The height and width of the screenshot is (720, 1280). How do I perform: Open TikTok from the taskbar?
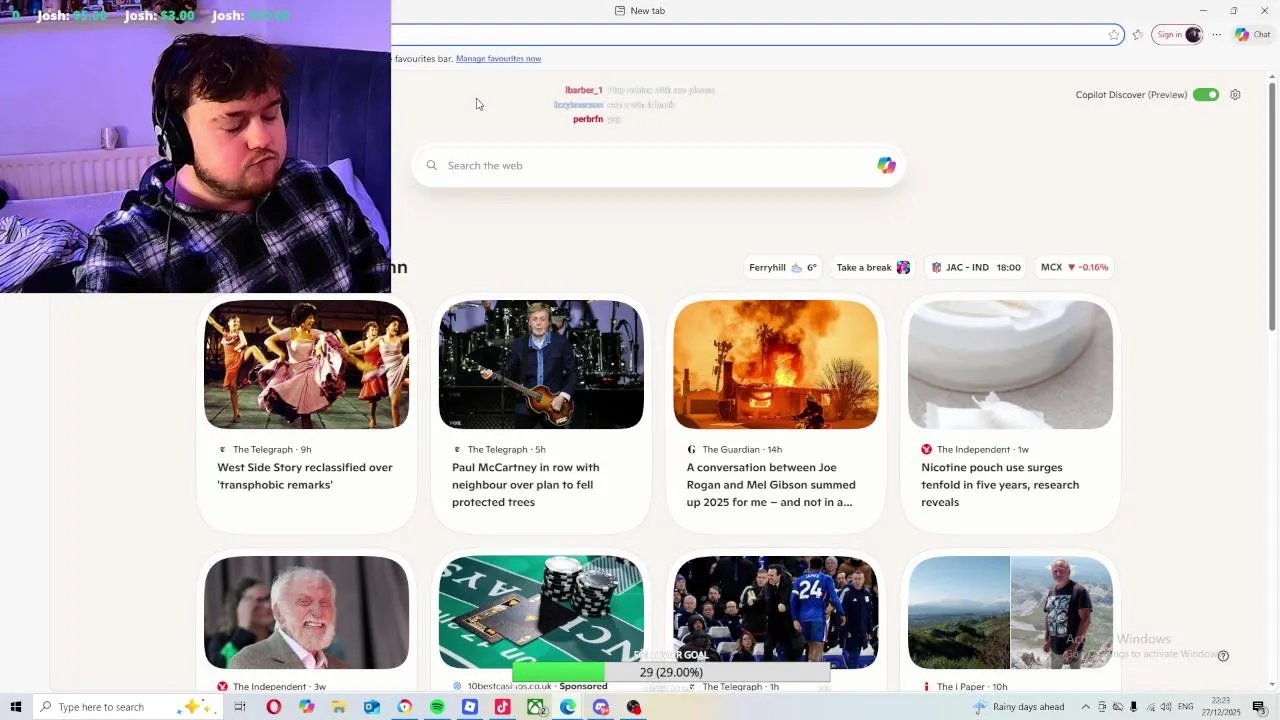click(502, 707)
